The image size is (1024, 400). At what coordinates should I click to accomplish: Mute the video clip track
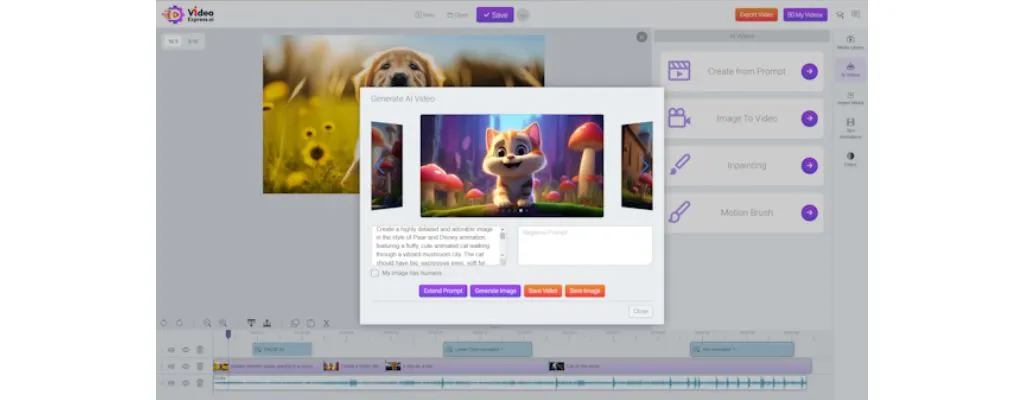tap(171, 366)
